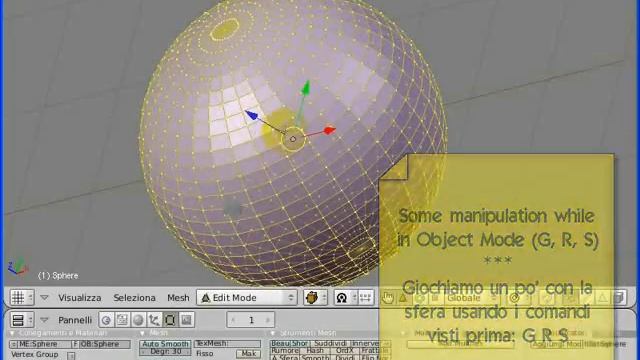Viewport: 640px width, 360px height.
Task: Click the OB:Sphere object name field
Action: click(x=105, y=344)
